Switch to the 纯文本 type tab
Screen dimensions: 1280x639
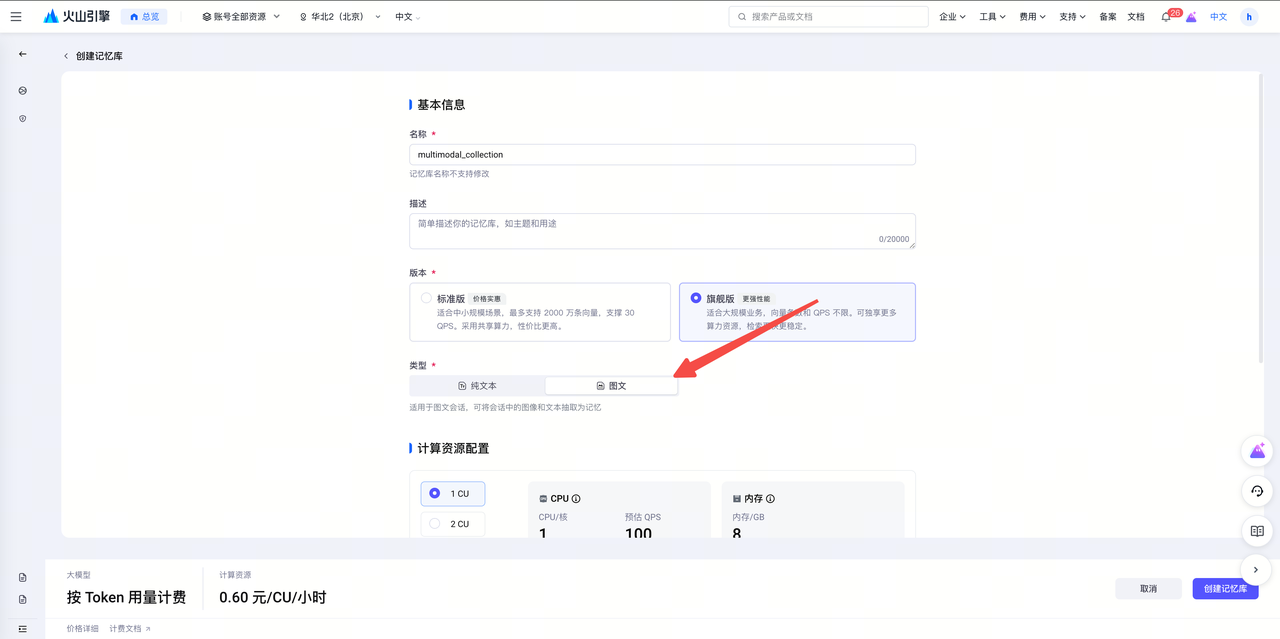click(x=477, y=385)
